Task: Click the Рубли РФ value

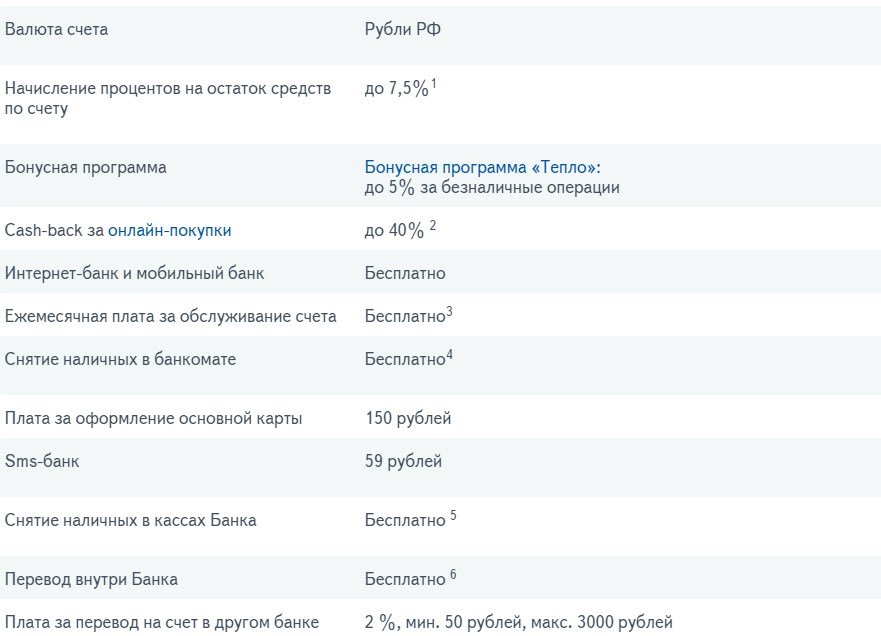Action: [x=402, y=29]
